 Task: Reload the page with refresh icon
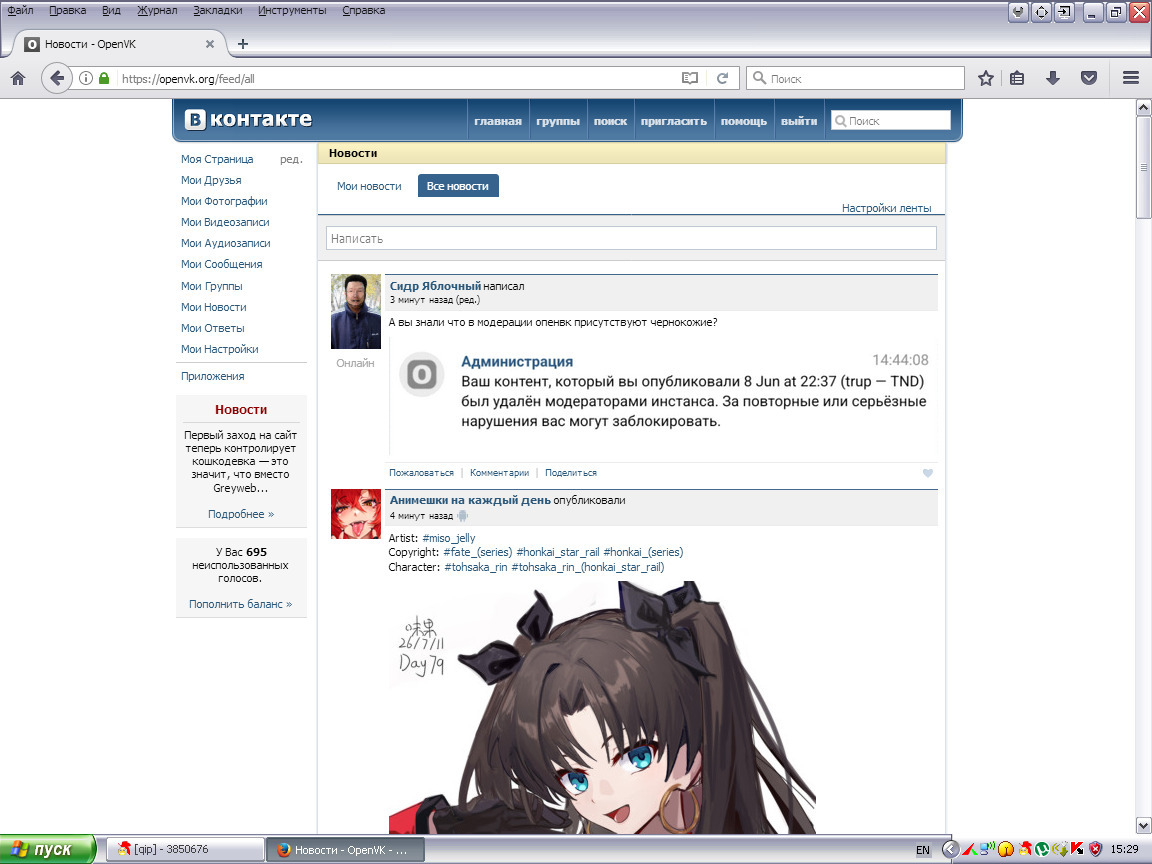722,78
